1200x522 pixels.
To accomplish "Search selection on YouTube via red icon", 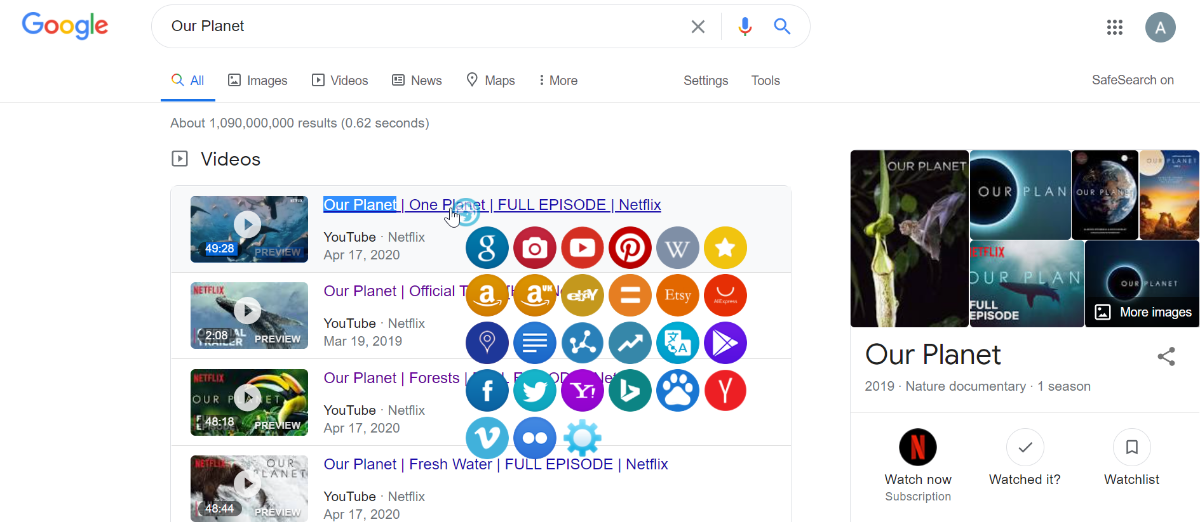I will (x=582, y=247).
